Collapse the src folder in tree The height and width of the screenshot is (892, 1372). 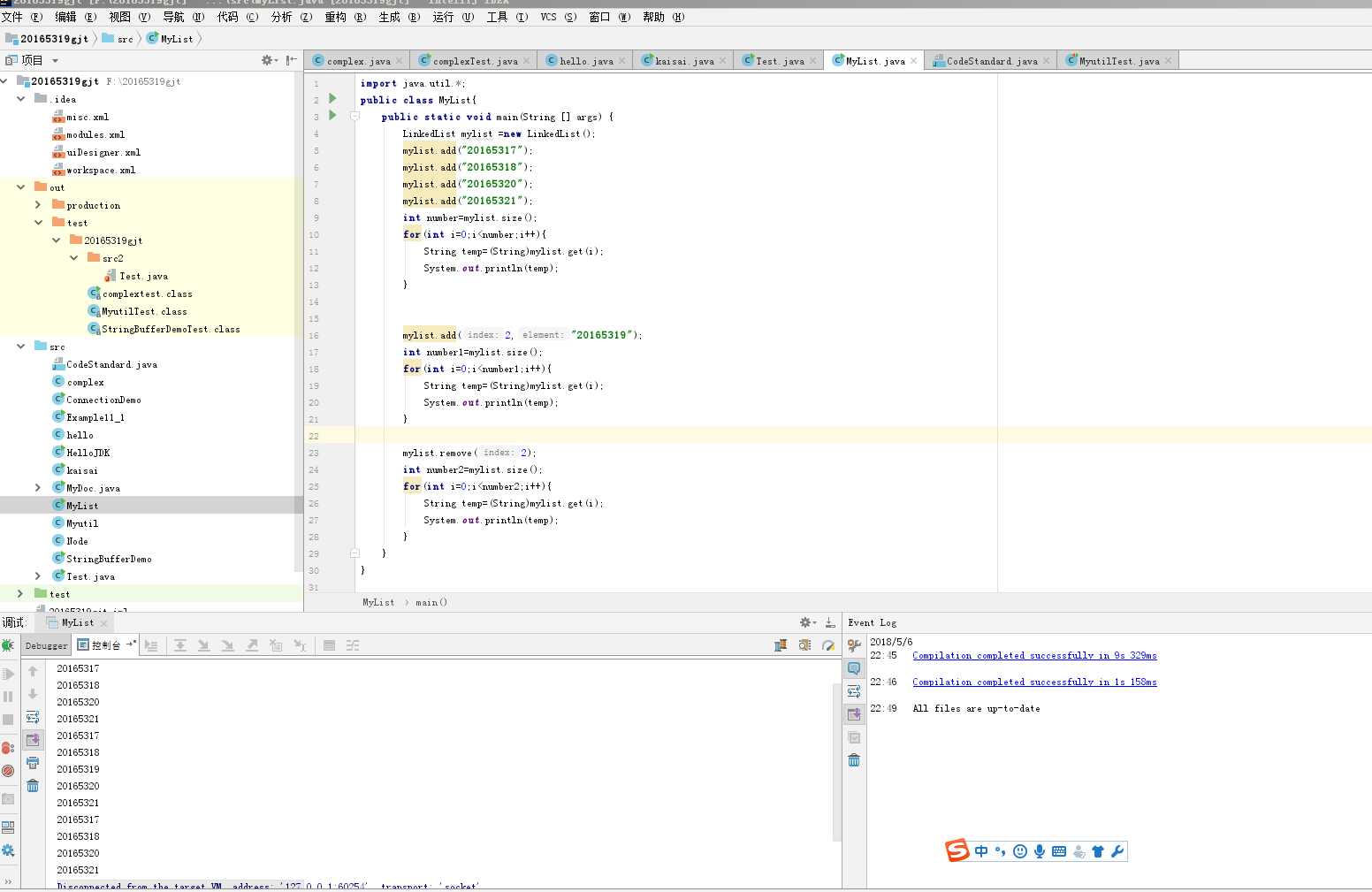[20, 347]
